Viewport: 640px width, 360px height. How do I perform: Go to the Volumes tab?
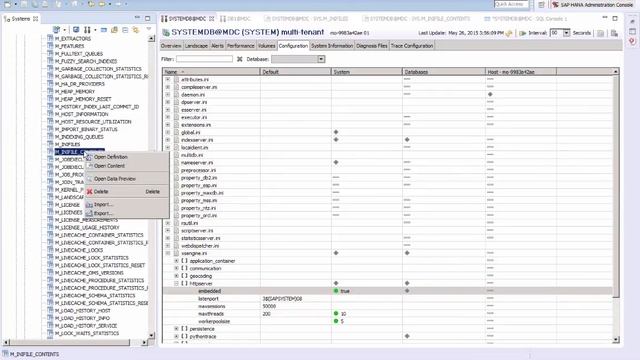(x=267, y=46)
